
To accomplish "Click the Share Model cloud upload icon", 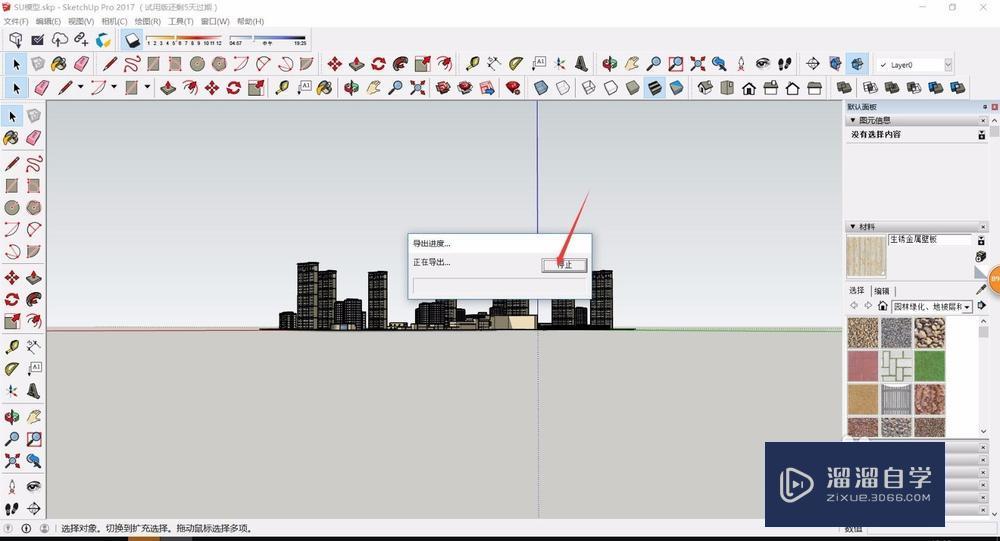I will 59,40.
